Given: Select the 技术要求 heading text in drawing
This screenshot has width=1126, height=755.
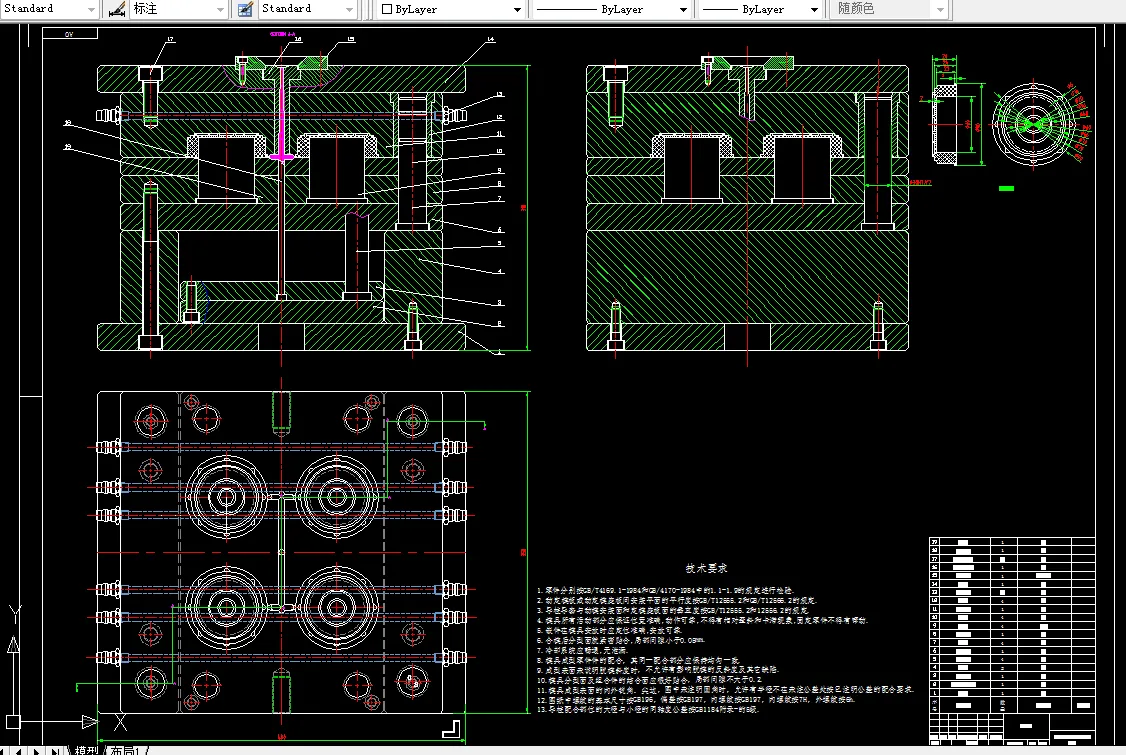Looking at the screenshot, I should coord(707,568).
